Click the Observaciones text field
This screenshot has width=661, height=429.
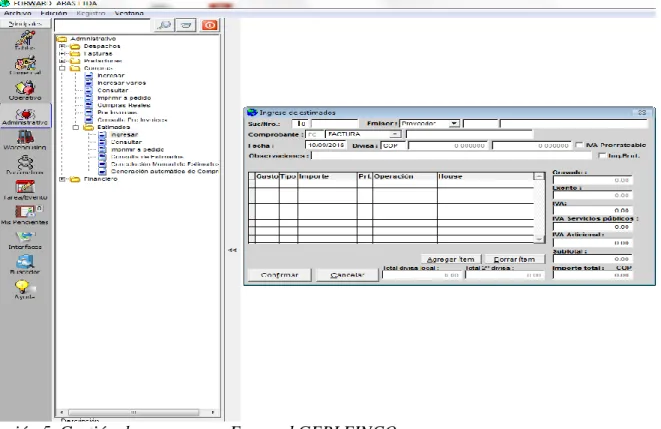(451, 156)
